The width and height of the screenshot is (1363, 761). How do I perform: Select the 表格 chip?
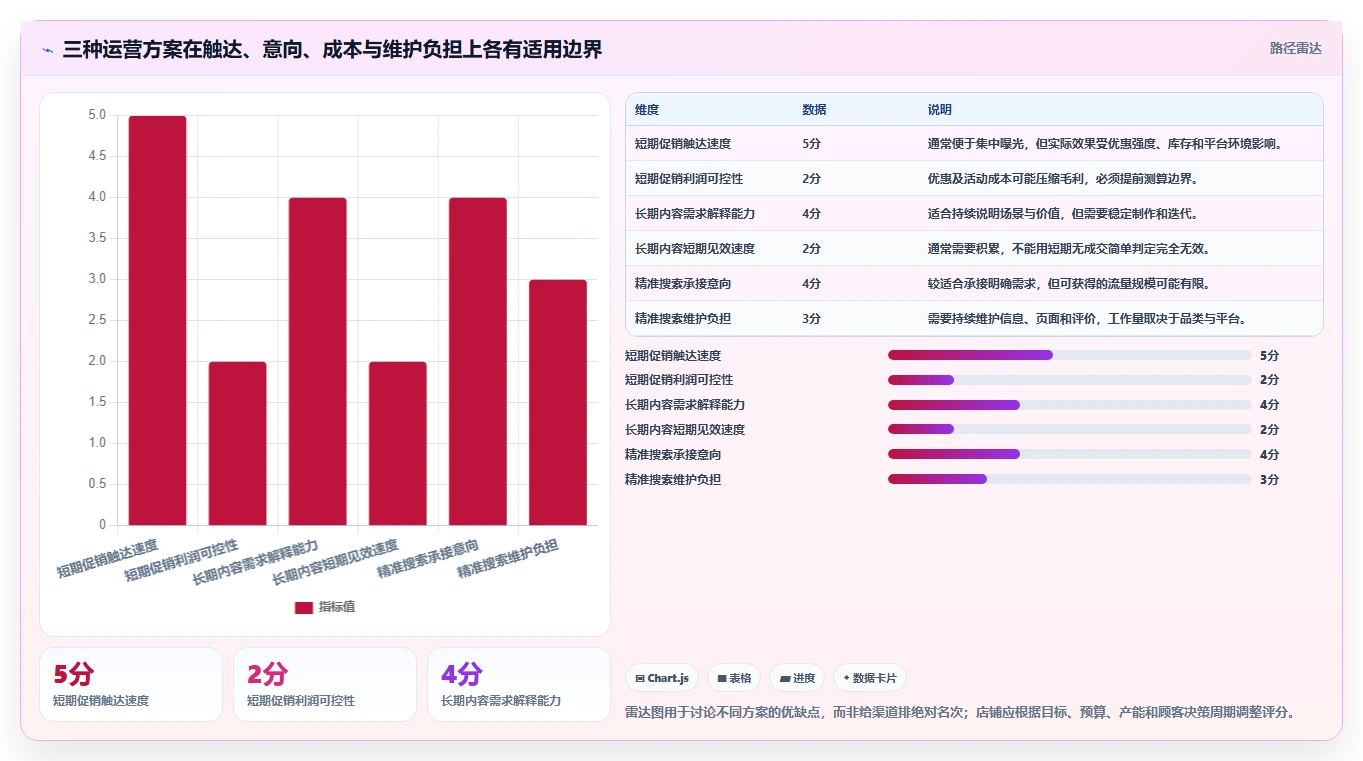click(x=734, y=678)
